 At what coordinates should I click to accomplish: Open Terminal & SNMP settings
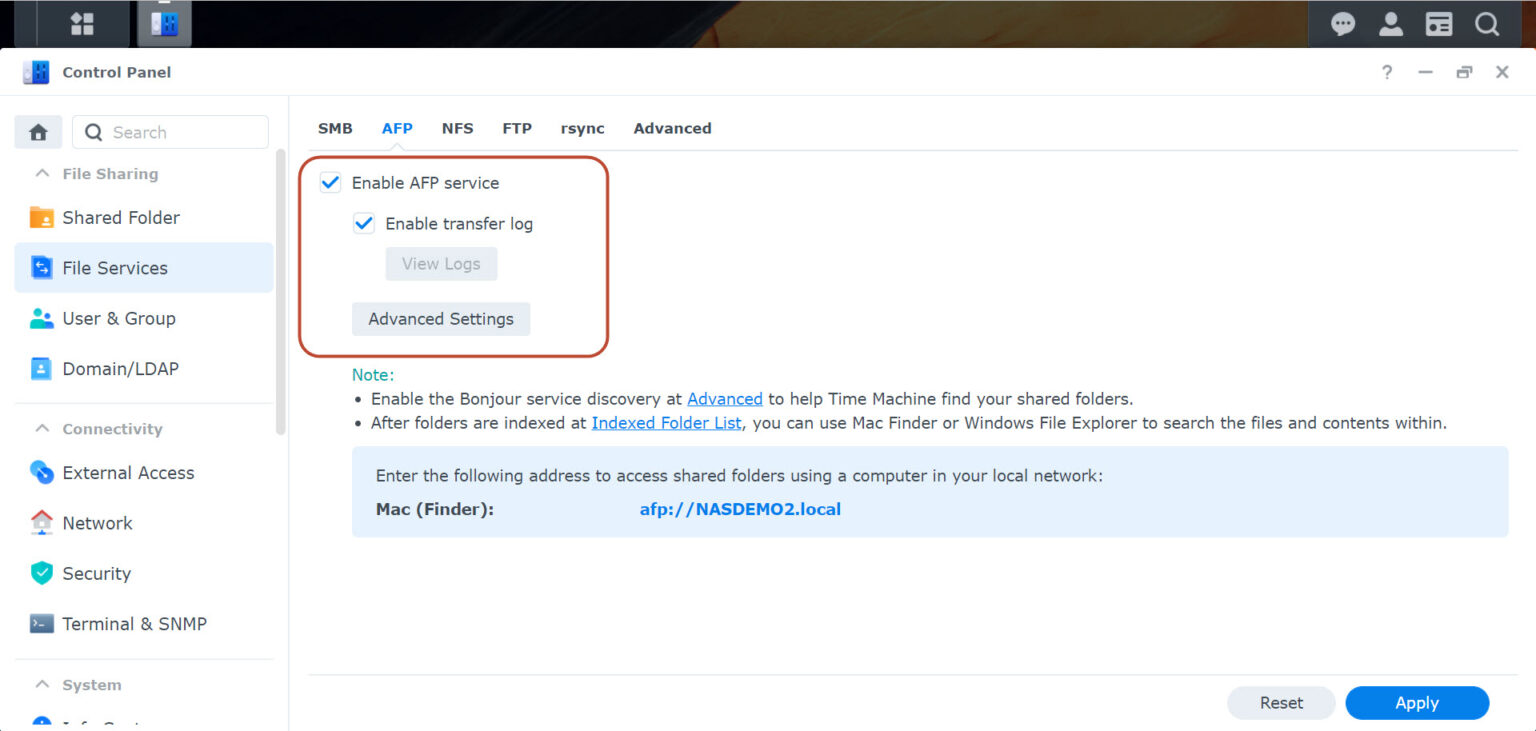132,623
